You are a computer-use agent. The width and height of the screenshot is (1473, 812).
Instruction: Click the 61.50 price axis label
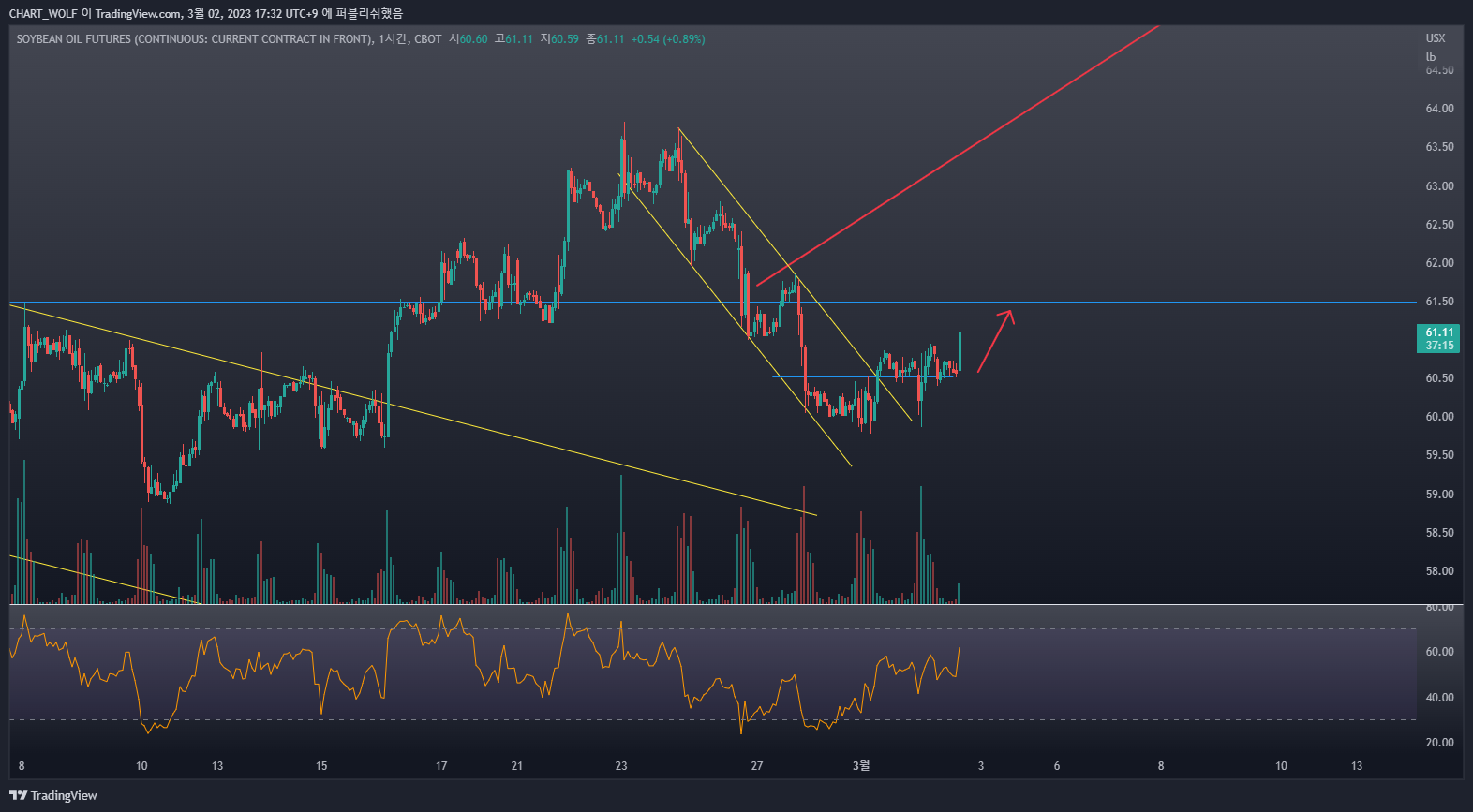[1439, 302]
